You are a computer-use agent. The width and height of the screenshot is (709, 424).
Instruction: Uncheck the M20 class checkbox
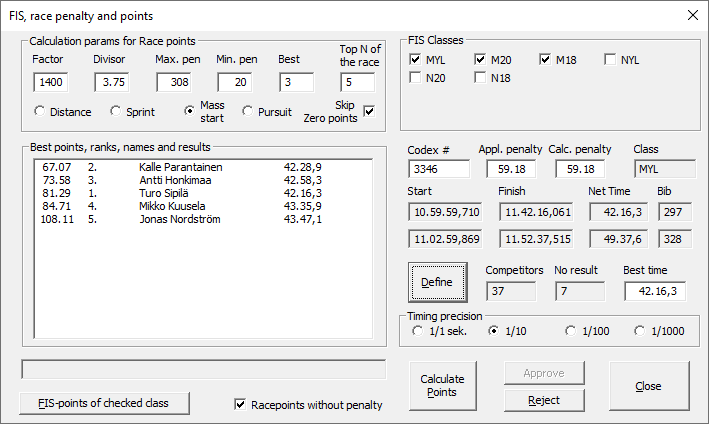click(481, 60)
